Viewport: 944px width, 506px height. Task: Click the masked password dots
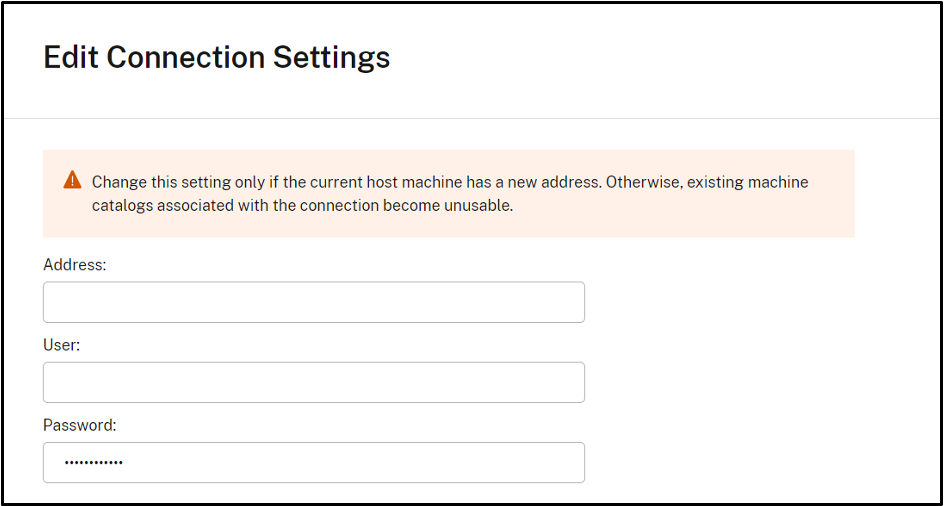(93, 463)
